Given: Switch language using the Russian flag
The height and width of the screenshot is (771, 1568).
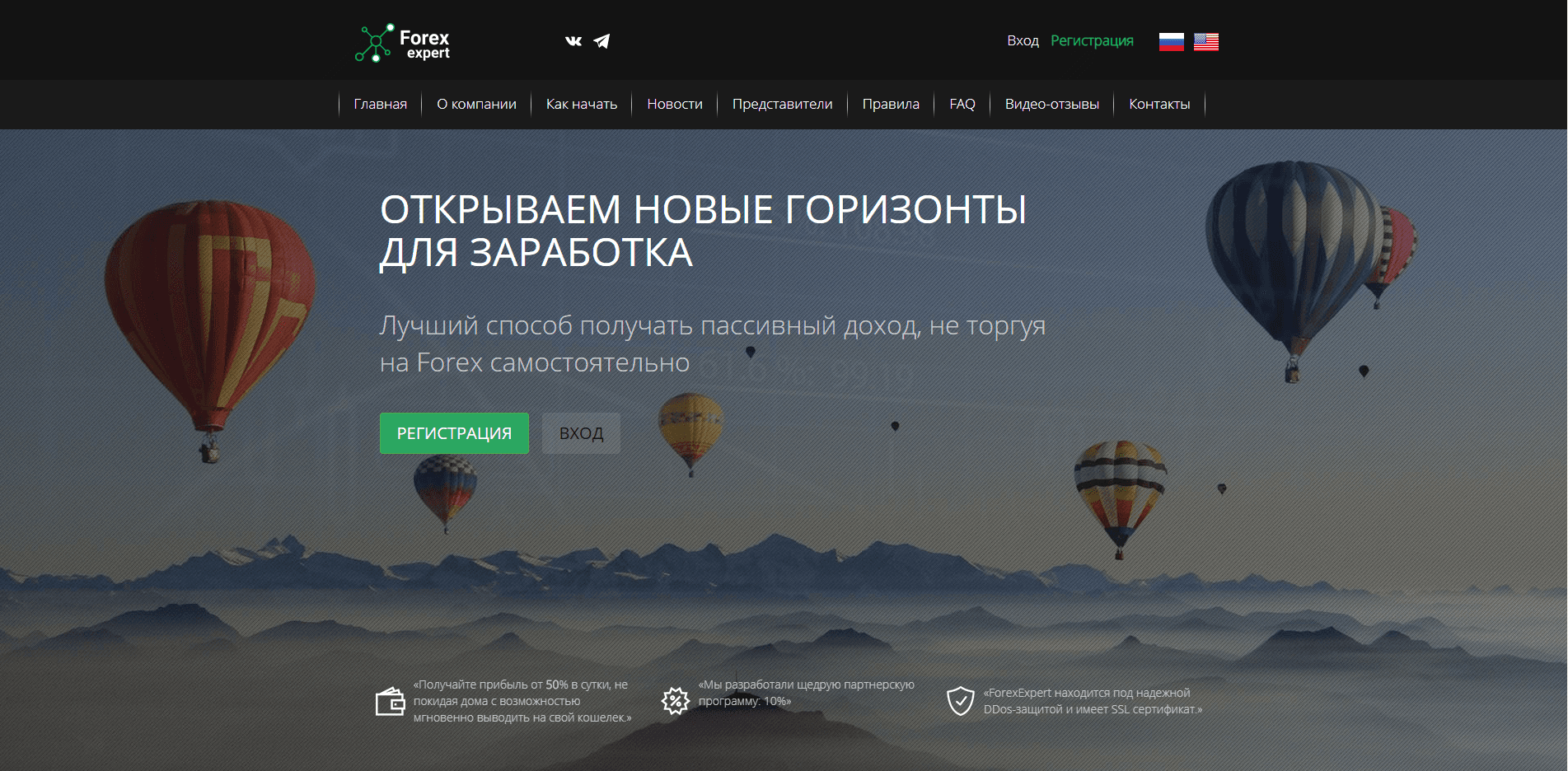Looking at the screenshot, I should [1170, 40].
